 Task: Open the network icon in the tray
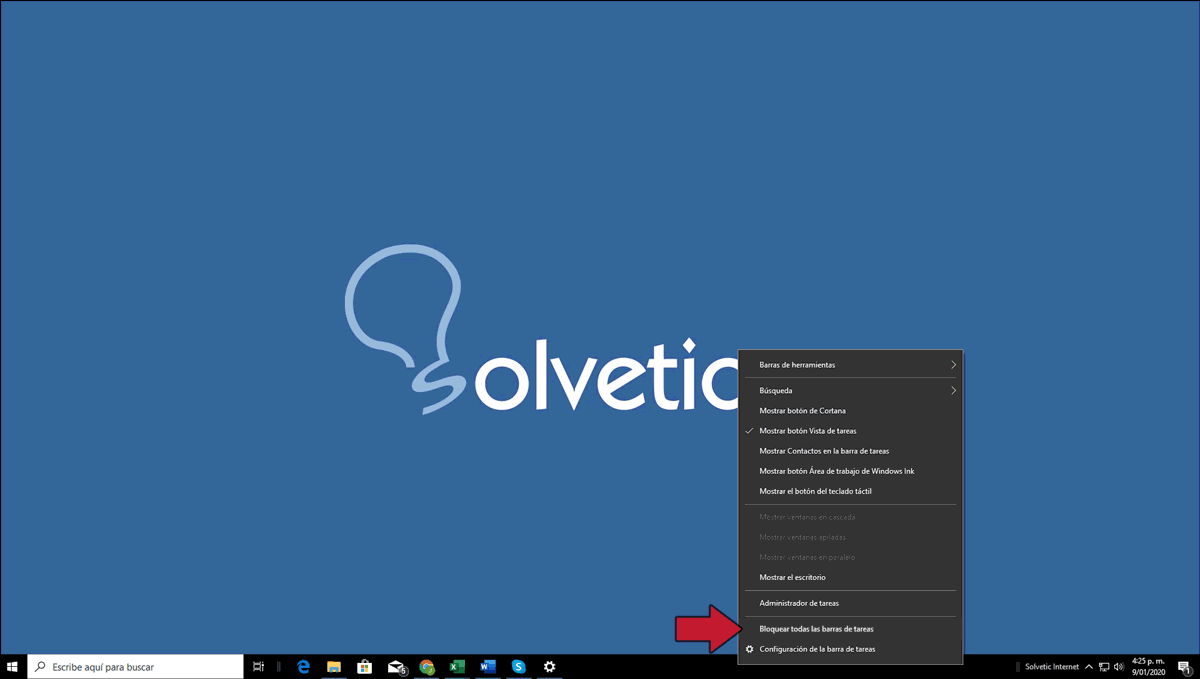pos(1104,666)
